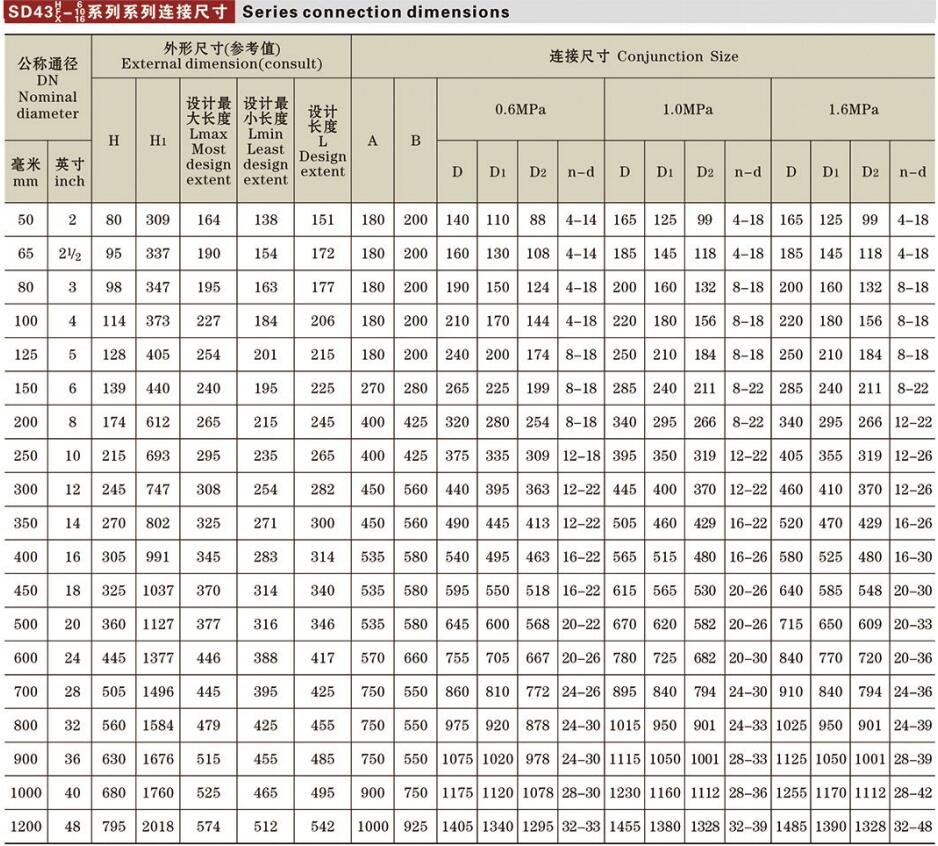The image size is (938, 846).
Task: Click the H column header
Action: point(114,140)
